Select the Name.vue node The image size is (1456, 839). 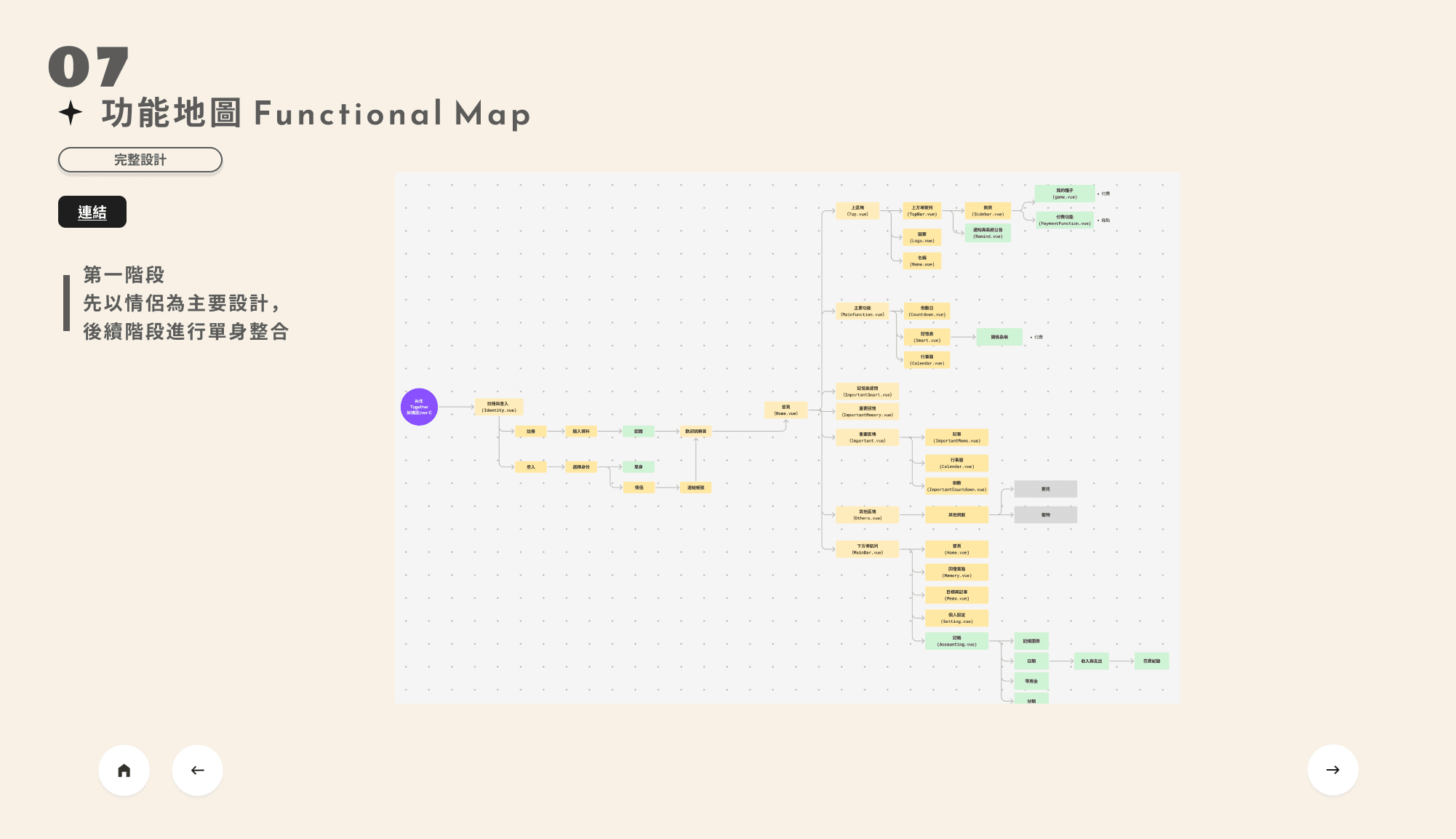point(922,261)
